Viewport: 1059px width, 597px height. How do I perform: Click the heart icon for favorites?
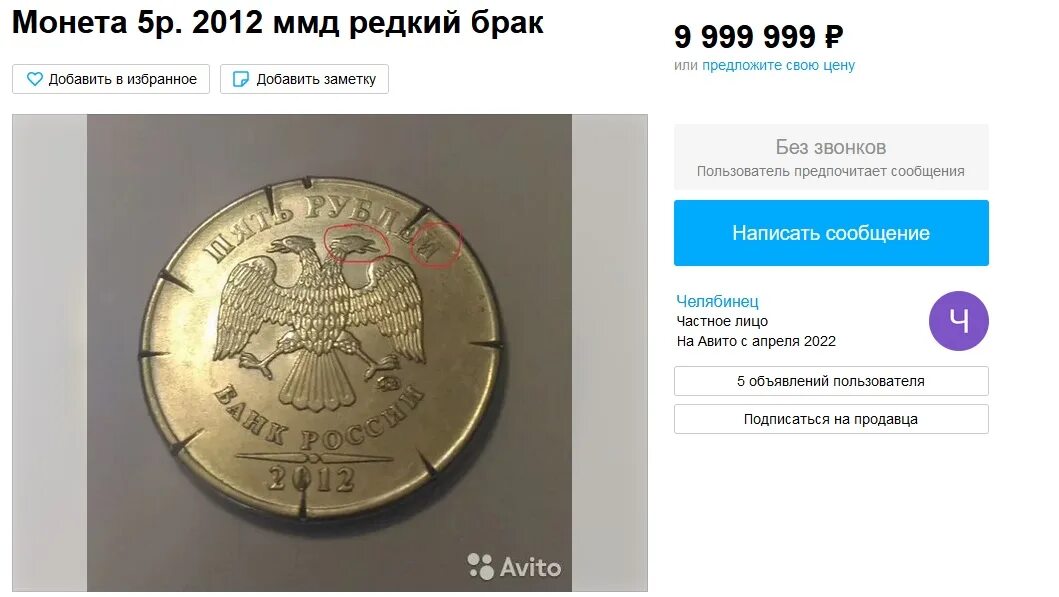click(x=34, y=79)
